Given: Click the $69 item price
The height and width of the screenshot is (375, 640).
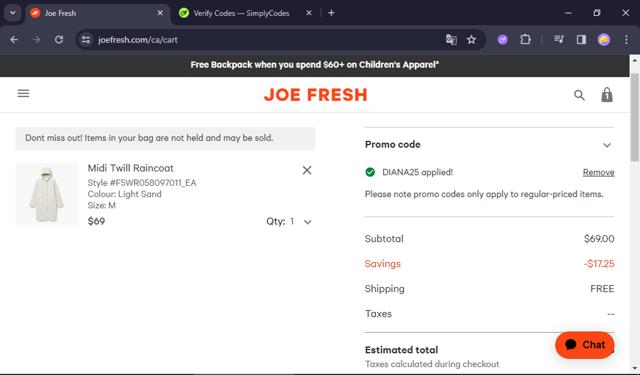Looking at the screenshot, I should [x=96, y=221].
